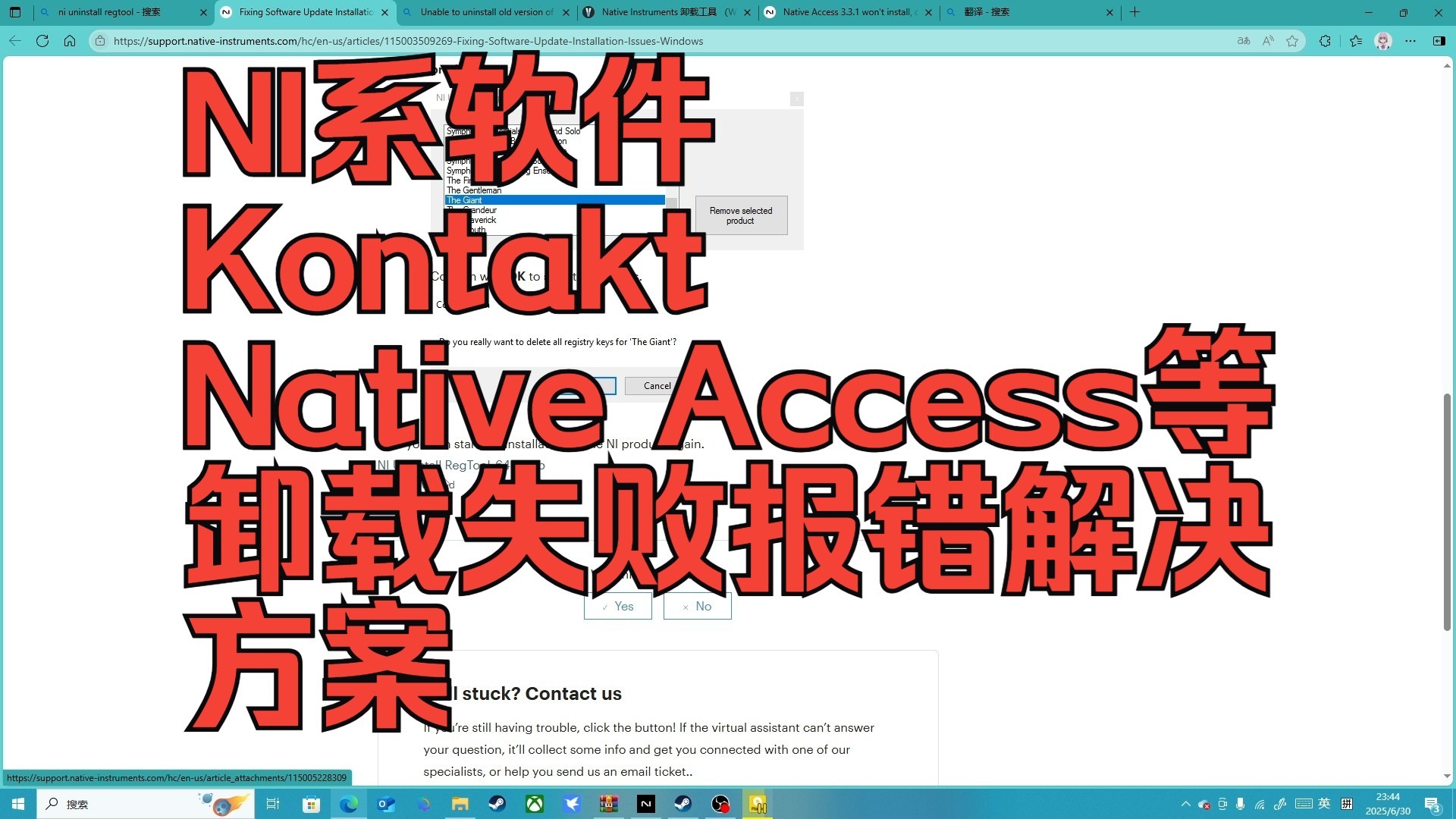Select the highlighted 'The Giant' list row
This screenshot has width=1456, height=819.
click(x=555, y=200)
